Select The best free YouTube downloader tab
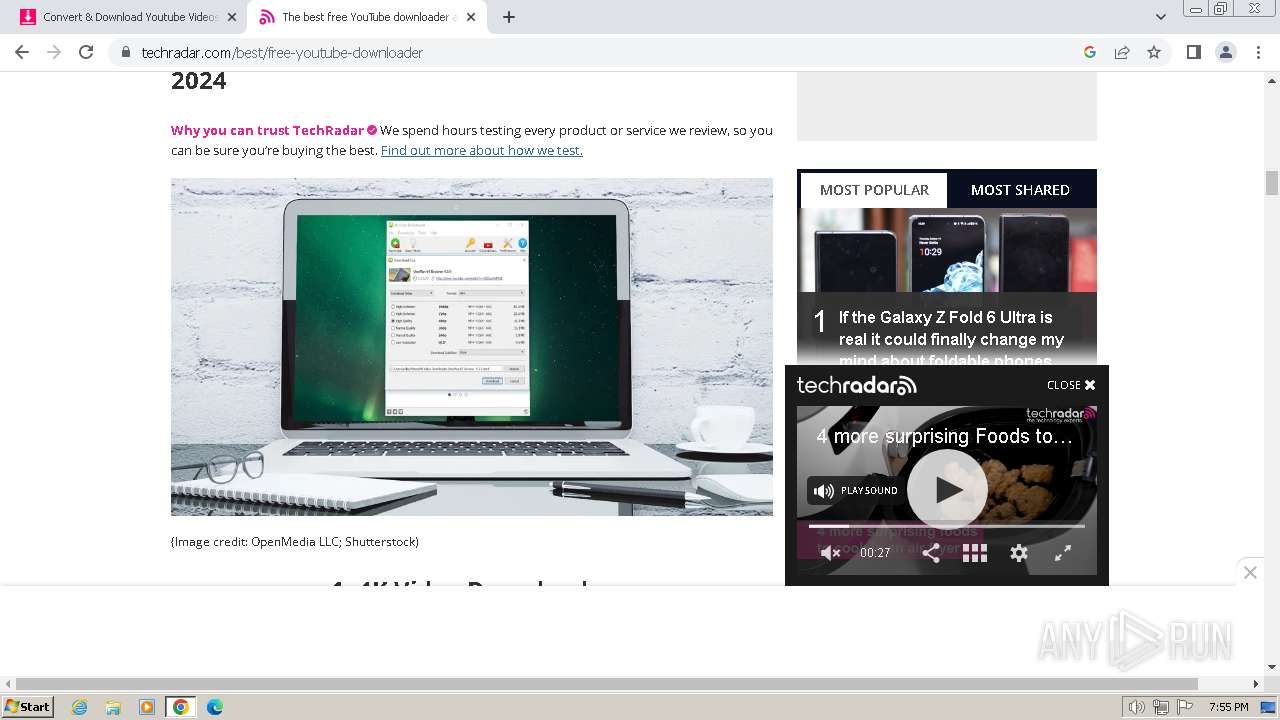Viewport: 1280px width, 720px height. click(x=367, y=17)
